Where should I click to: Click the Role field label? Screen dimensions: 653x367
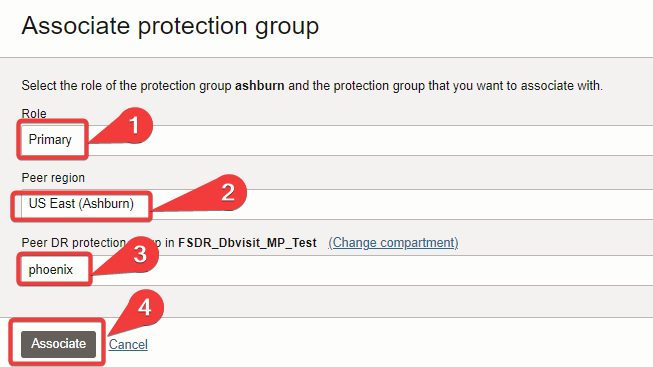click(x=34, y=113)
